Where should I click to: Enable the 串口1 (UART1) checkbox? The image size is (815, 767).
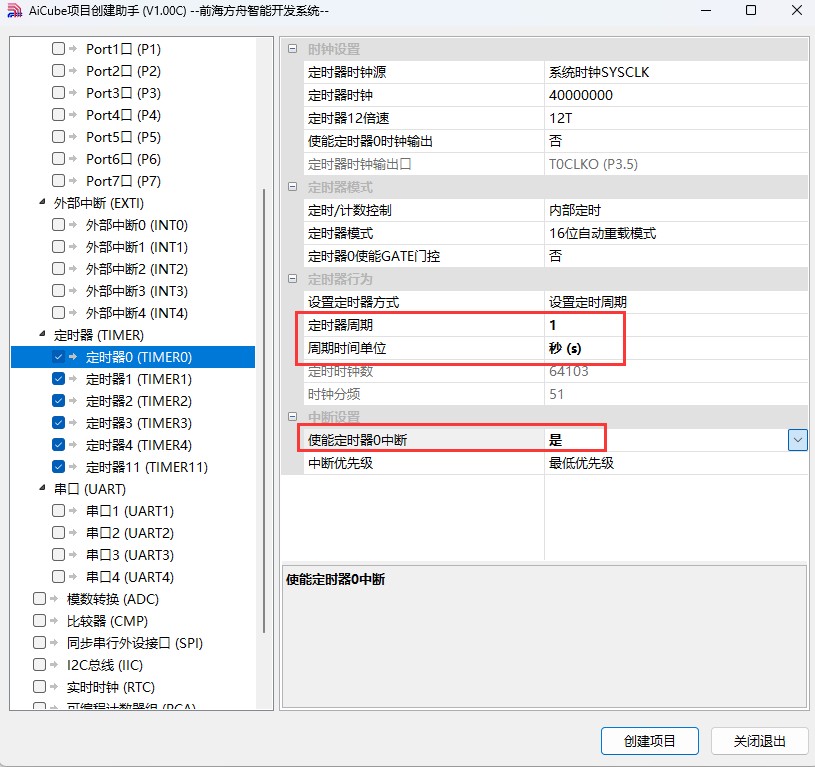pos(58,511)
